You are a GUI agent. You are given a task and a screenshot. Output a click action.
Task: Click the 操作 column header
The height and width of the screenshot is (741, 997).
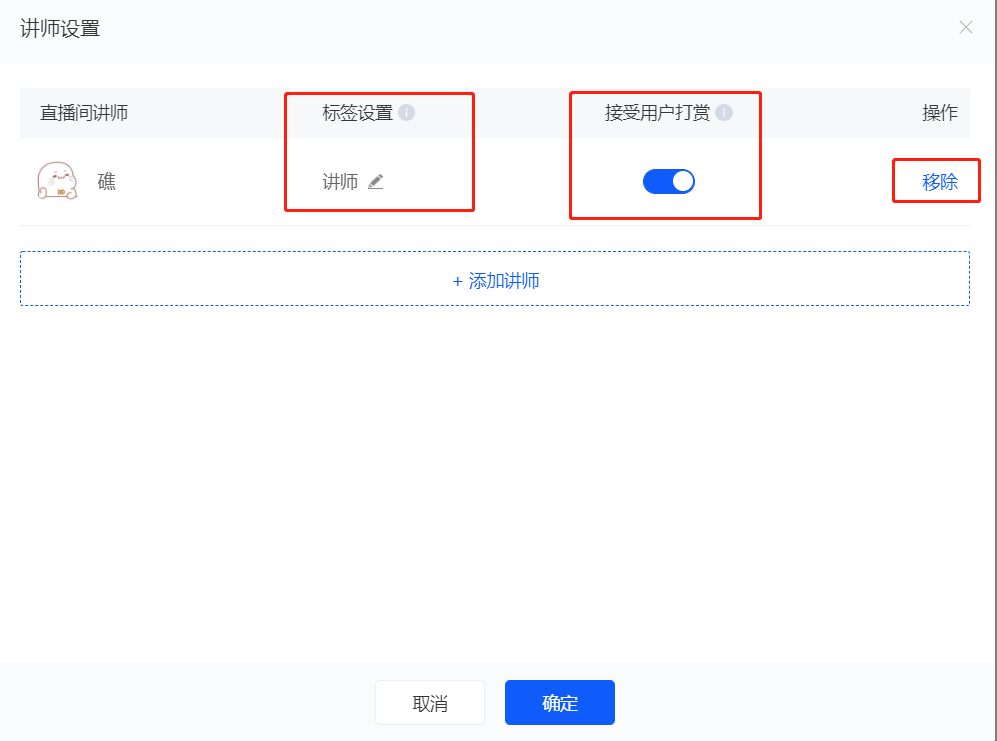point(940,113)
